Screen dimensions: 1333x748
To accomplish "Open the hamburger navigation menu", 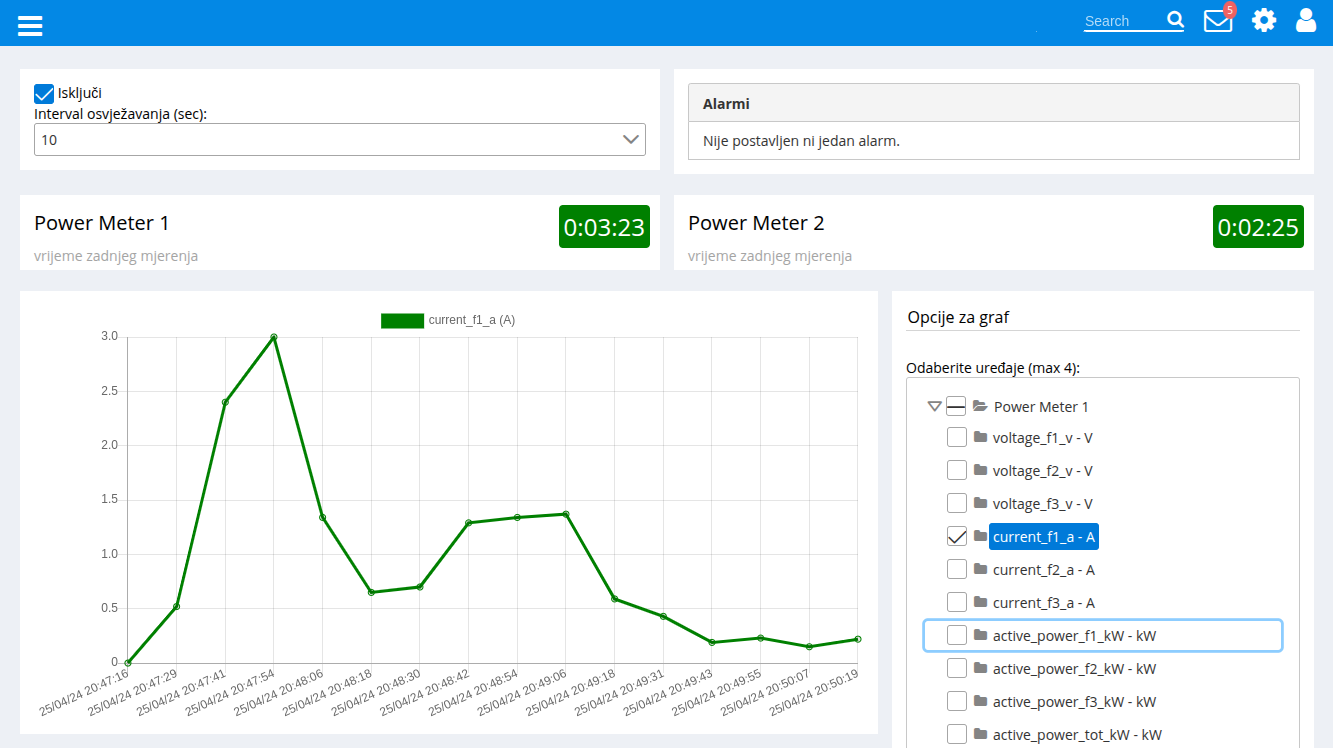I will pos(30,24).
